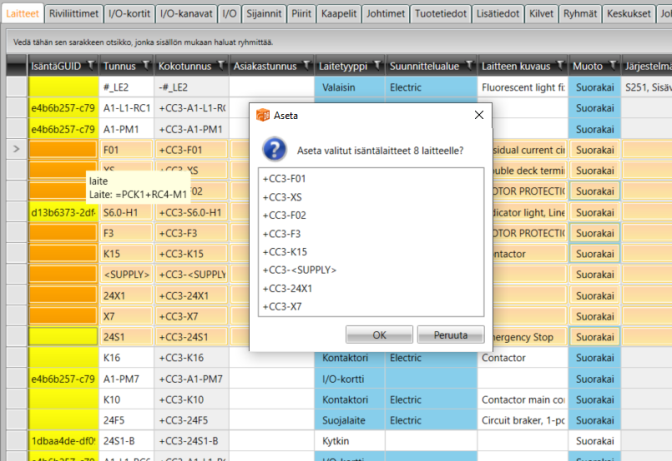This screenshot has width=672, height=461.
Task: Click the filter icon in Tunnus column header
Action: click(x=146, y=66)
